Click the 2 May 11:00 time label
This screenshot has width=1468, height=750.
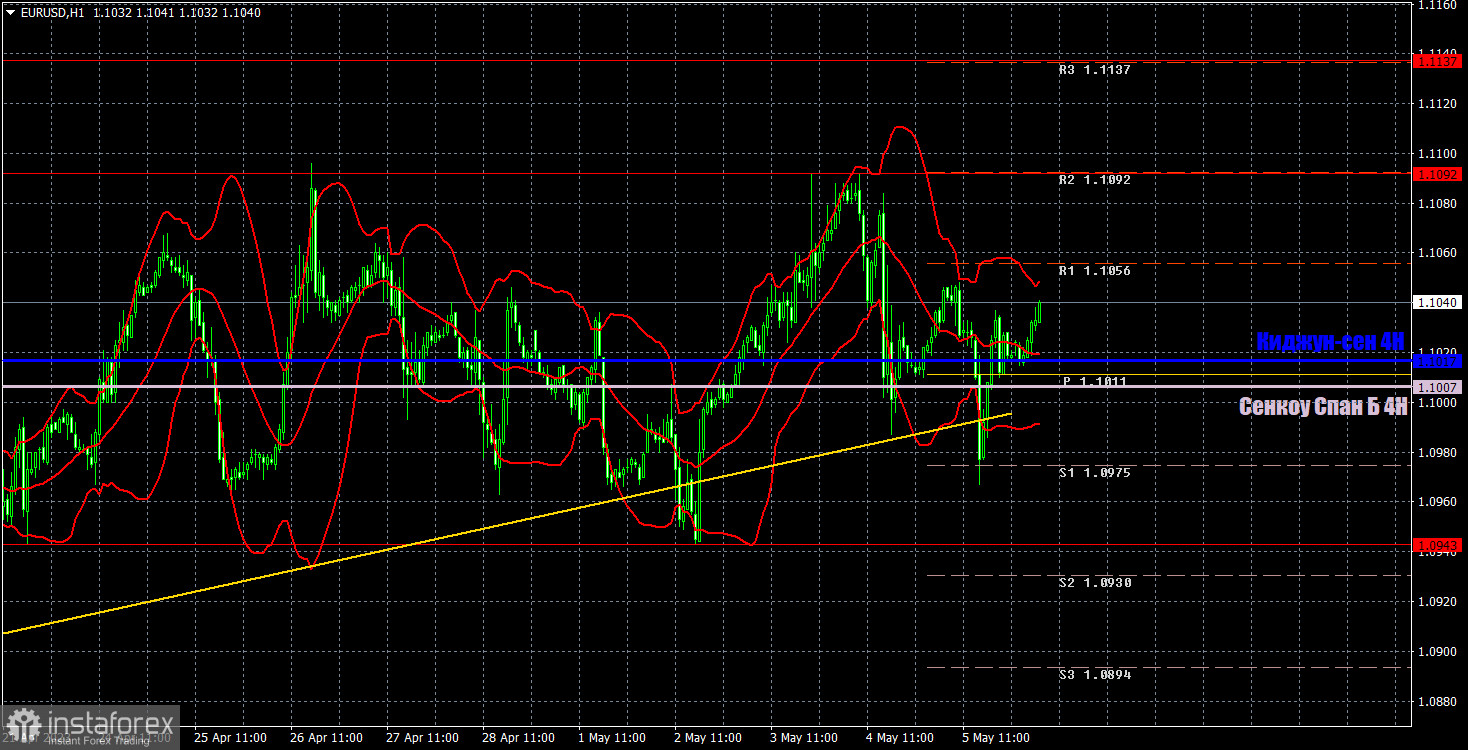[x=710, y=738]
